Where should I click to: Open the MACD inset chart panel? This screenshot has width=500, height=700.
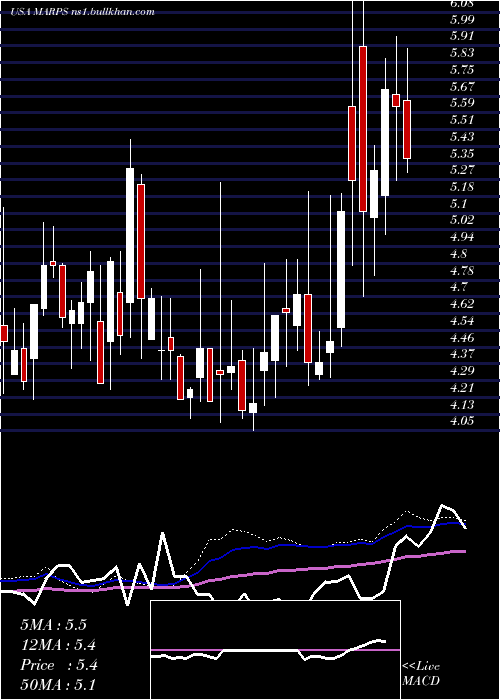[x=275, y=650]
